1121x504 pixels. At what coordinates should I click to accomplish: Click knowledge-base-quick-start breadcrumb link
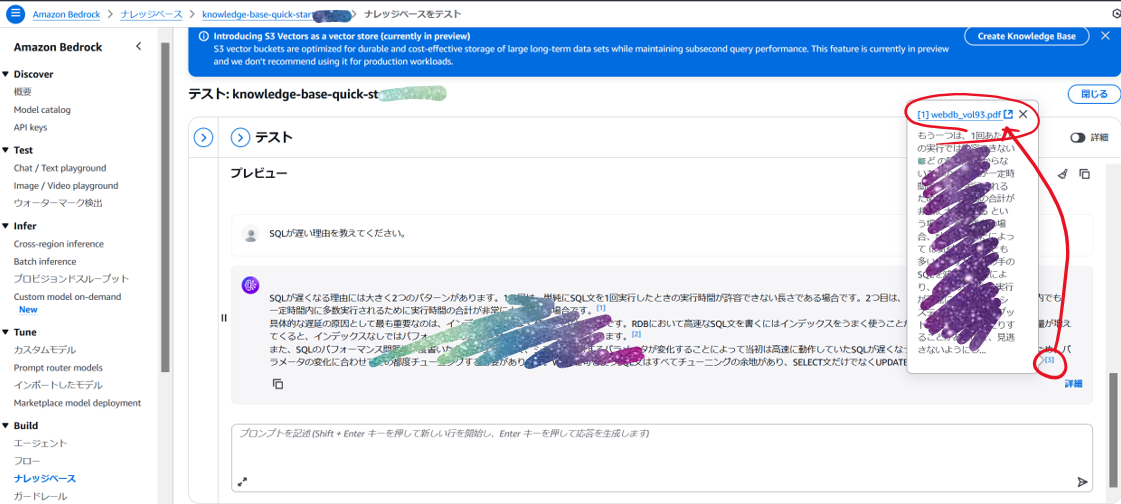click(x=258, y=14)
